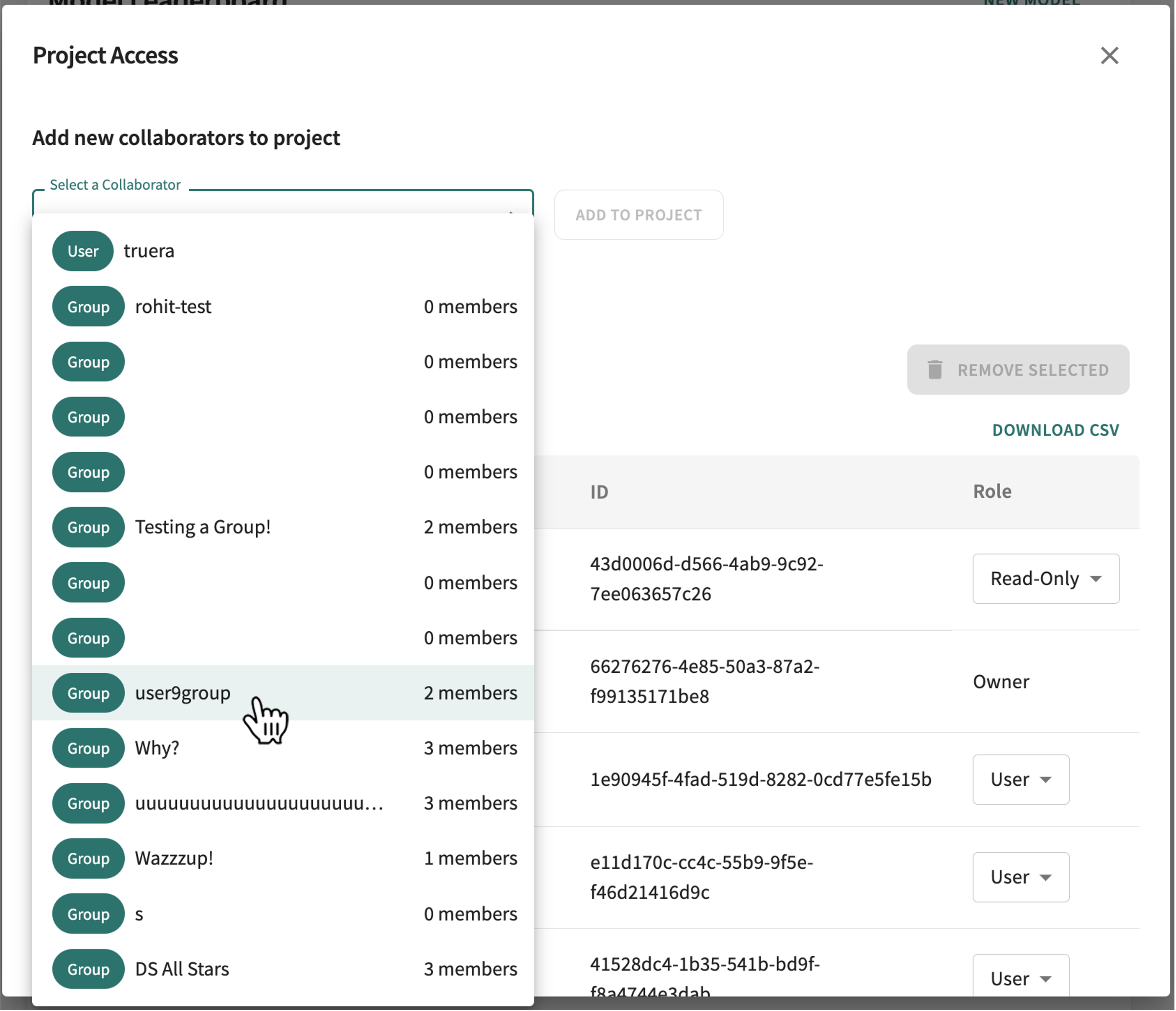Open the Read-Only role dropdown

(1045, 579)
